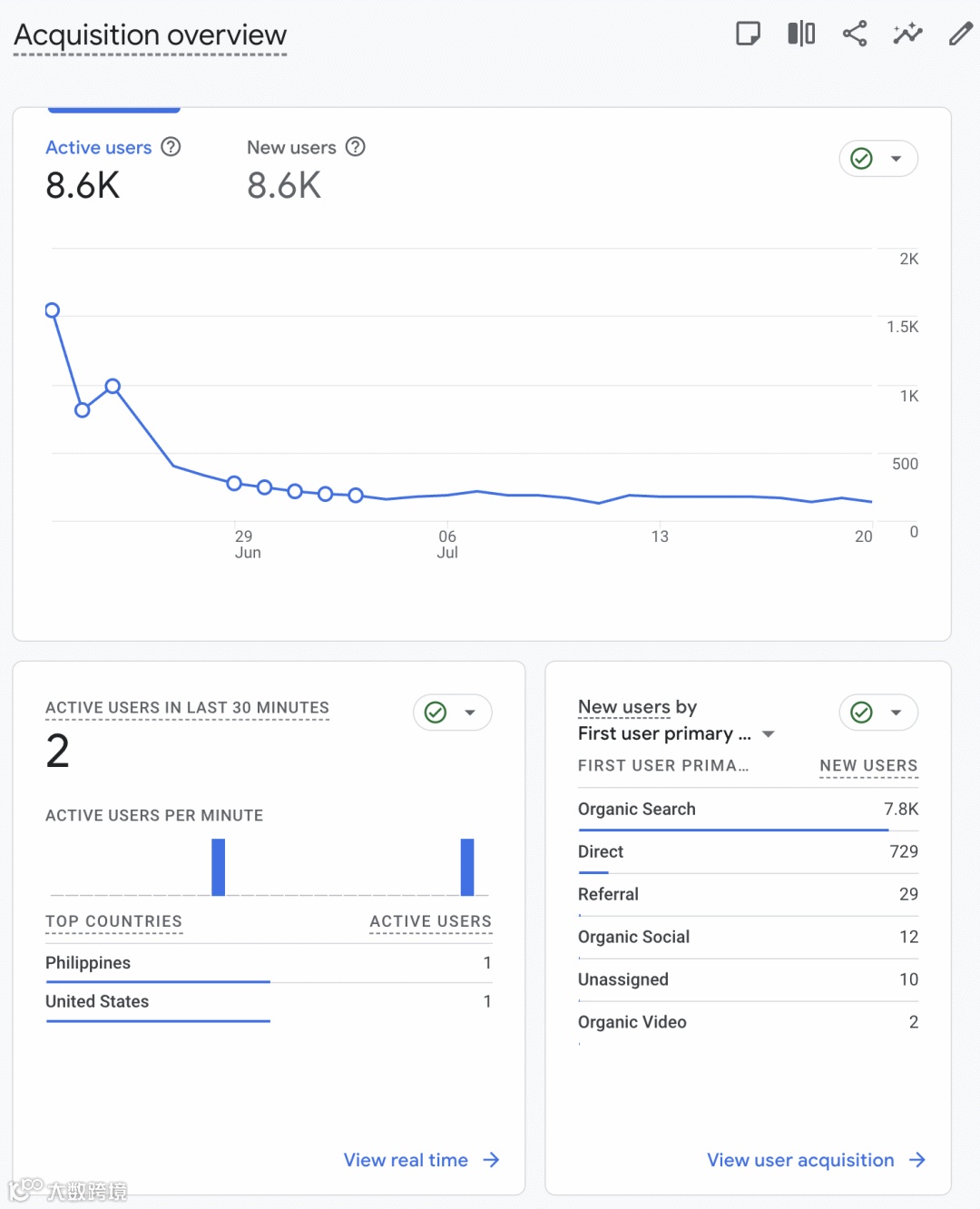980x1209 pixels.
Task: Click the rightmost active users per minute bar
Action: [x=467, y=867]
